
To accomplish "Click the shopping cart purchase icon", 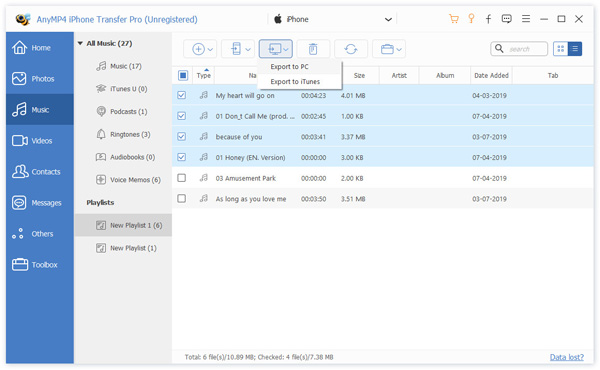I will click(x=454, y=19).
